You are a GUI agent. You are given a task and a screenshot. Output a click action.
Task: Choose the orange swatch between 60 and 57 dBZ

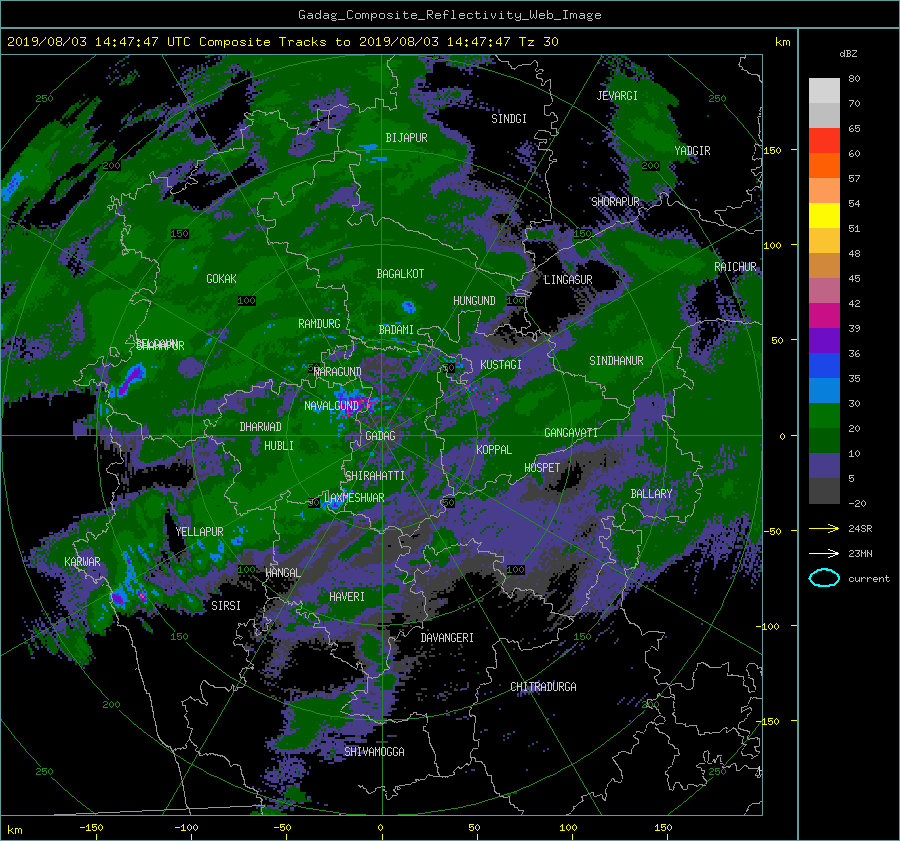pos(824,166)
